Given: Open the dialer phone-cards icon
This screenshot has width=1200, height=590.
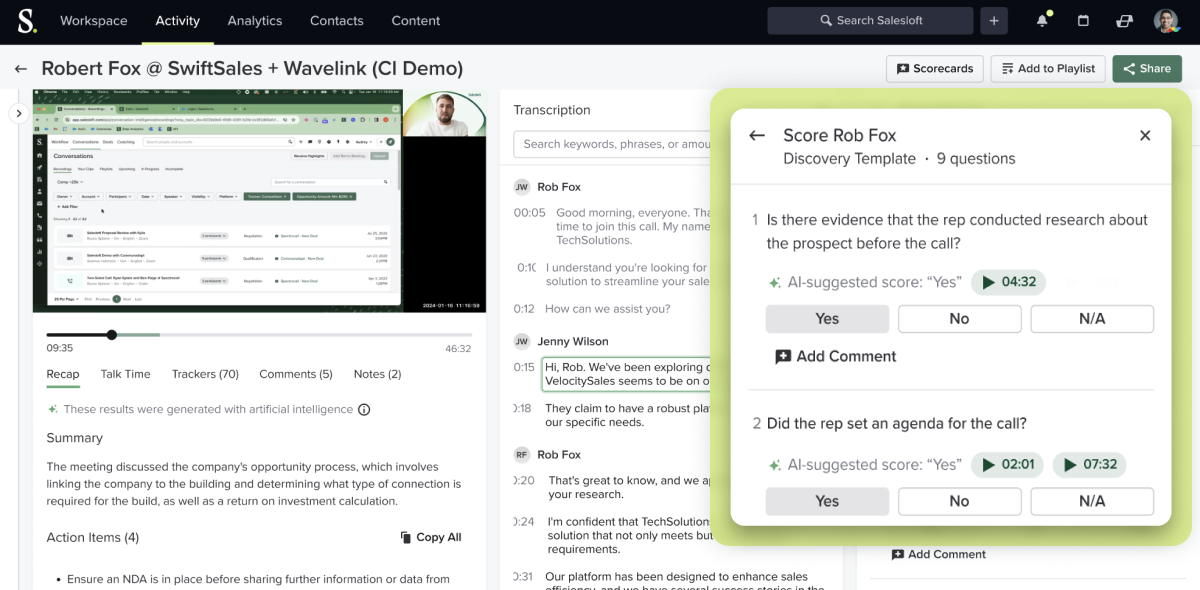Looking at the screenshot, I should point(1124,20).
